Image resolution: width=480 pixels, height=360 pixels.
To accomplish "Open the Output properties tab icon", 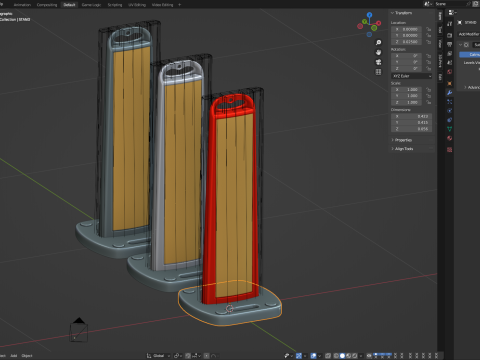I will (x=449, y=44).
